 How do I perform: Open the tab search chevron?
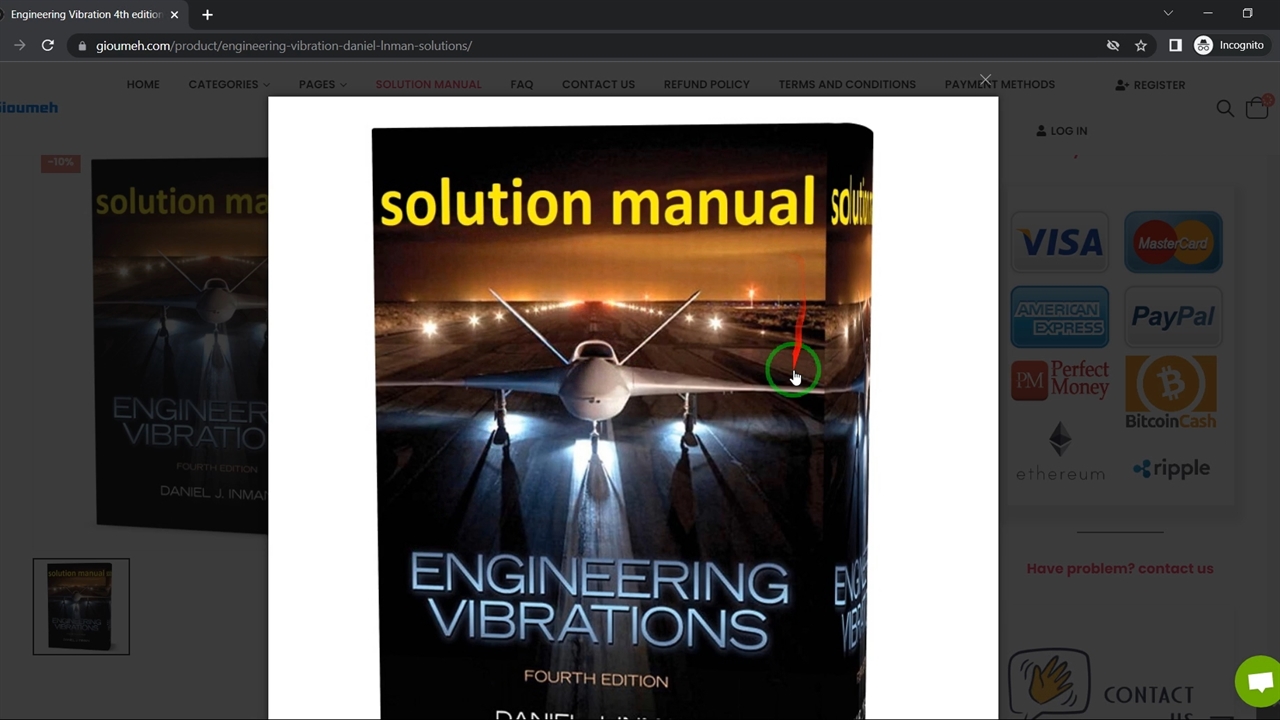coord(1168,13)
